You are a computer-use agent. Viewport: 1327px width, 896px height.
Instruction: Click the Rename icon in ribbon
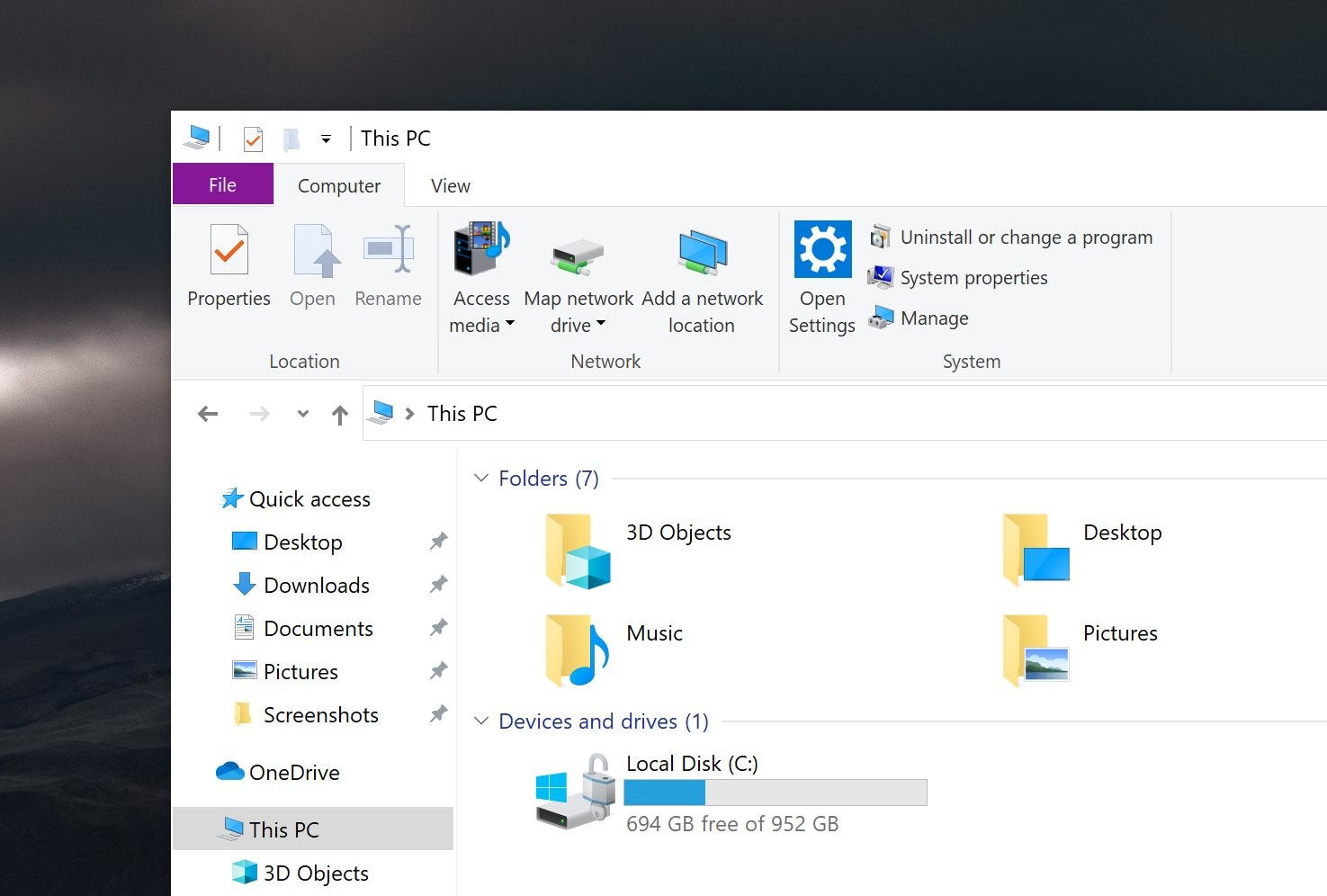pos(388,249)
